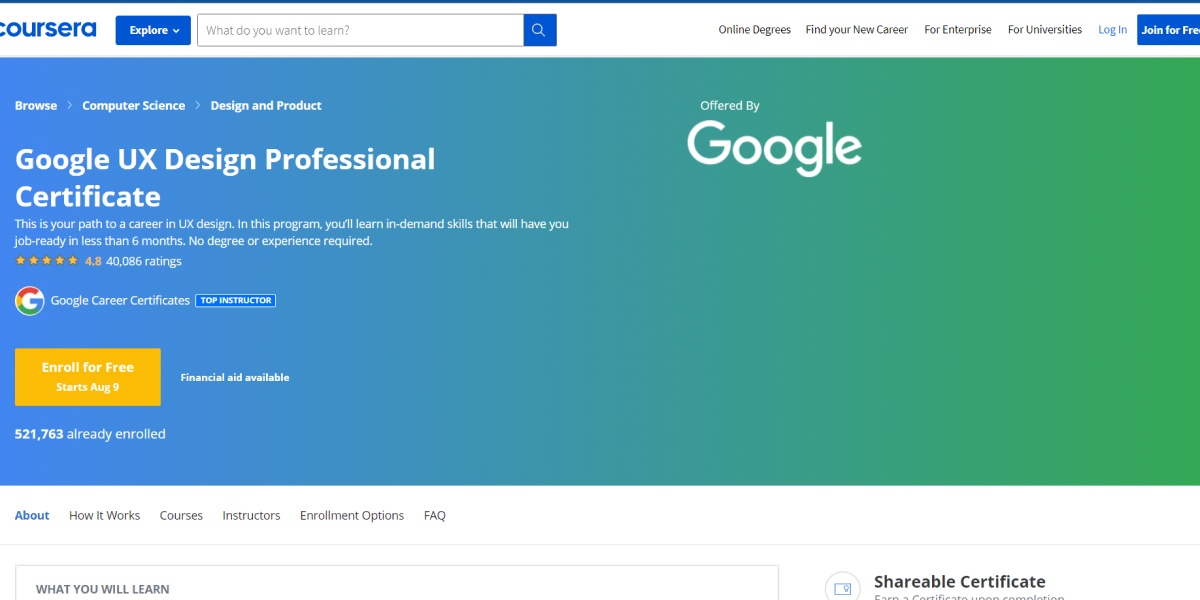Open the Explore dropdown
The width and height of the screenshot is (1200, 600).
pos(153,30)
